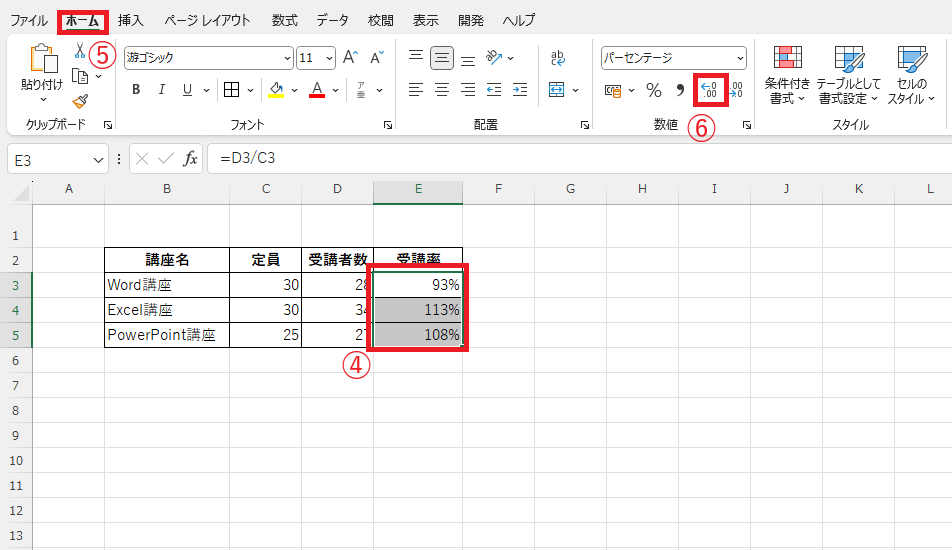Expand the font color dropdown arrow

335,90
